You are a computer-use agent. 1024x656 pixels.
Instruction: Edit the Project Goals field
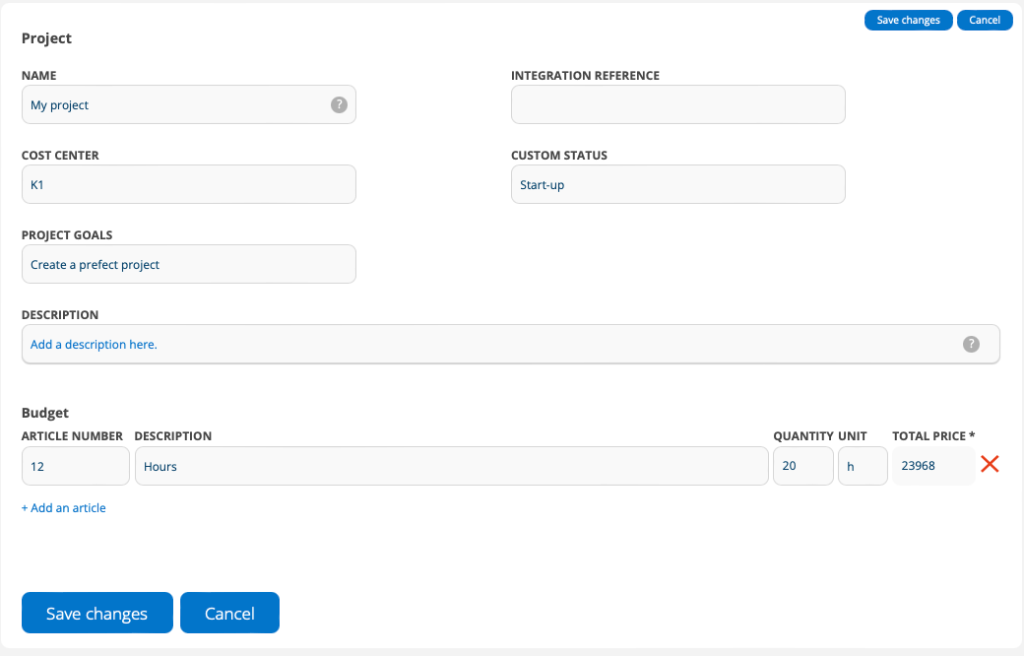[188, 265]
